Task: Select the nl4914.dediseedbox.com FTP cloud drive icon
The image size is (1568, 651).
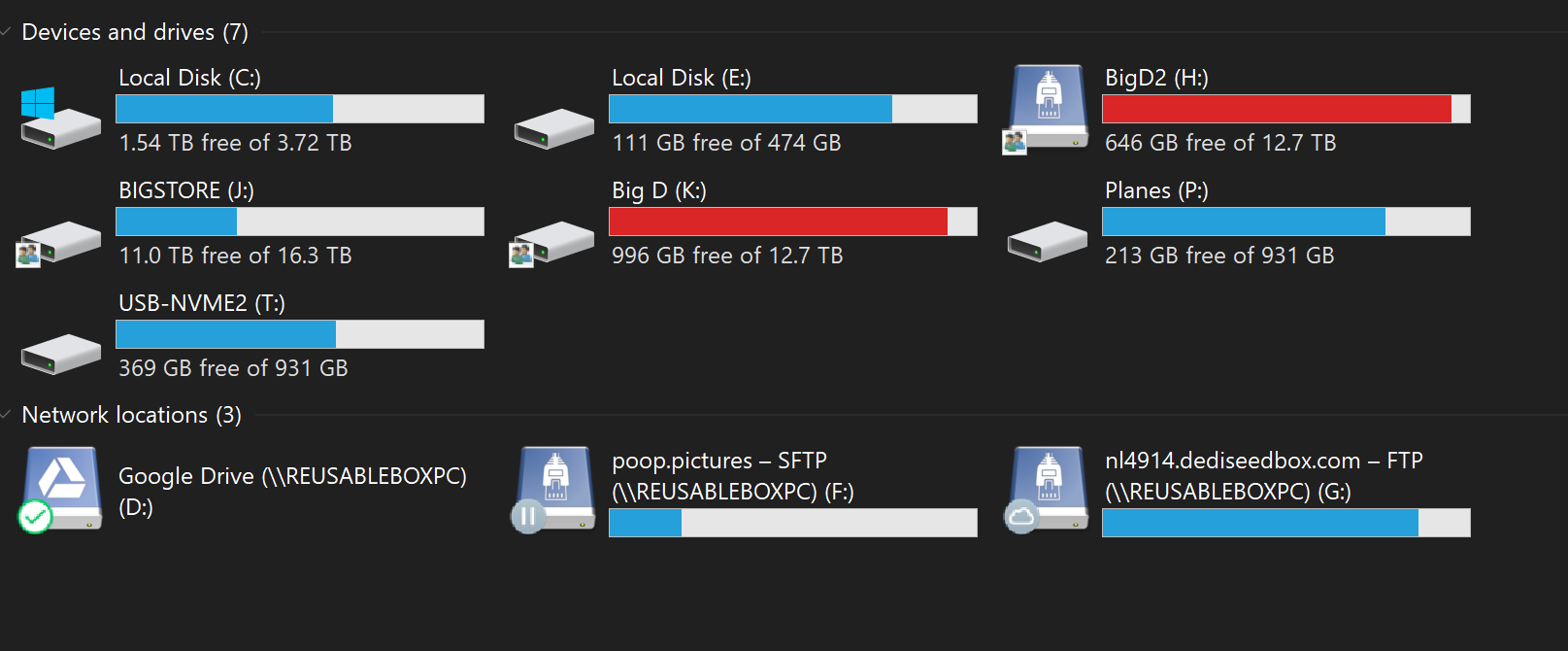Action: pos(1047,490)
